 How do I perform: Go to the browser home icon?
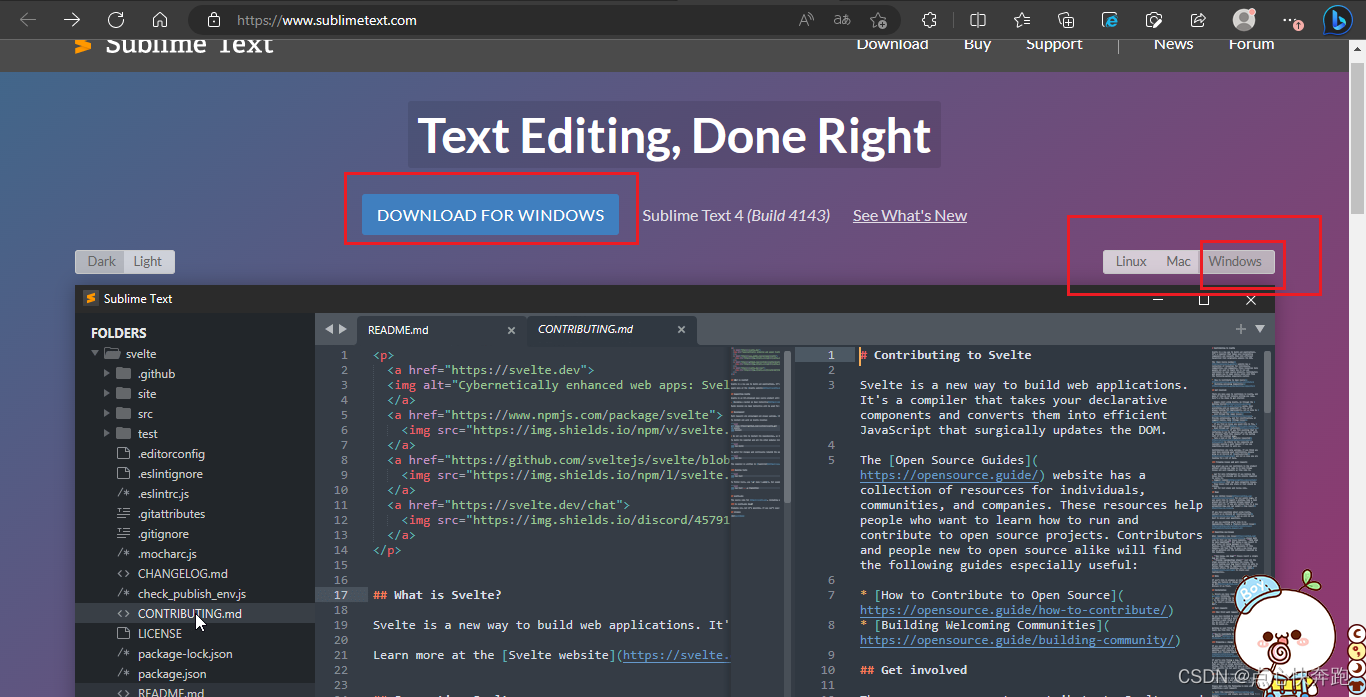[x=160, y=20]
